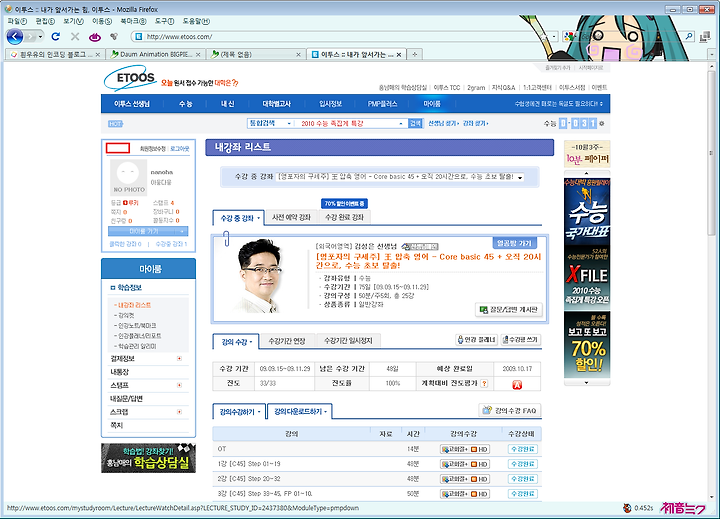Expand the 스탬프 sidebar section
Viewport: 720px width, 519px height.
click(x=180, y=385)
